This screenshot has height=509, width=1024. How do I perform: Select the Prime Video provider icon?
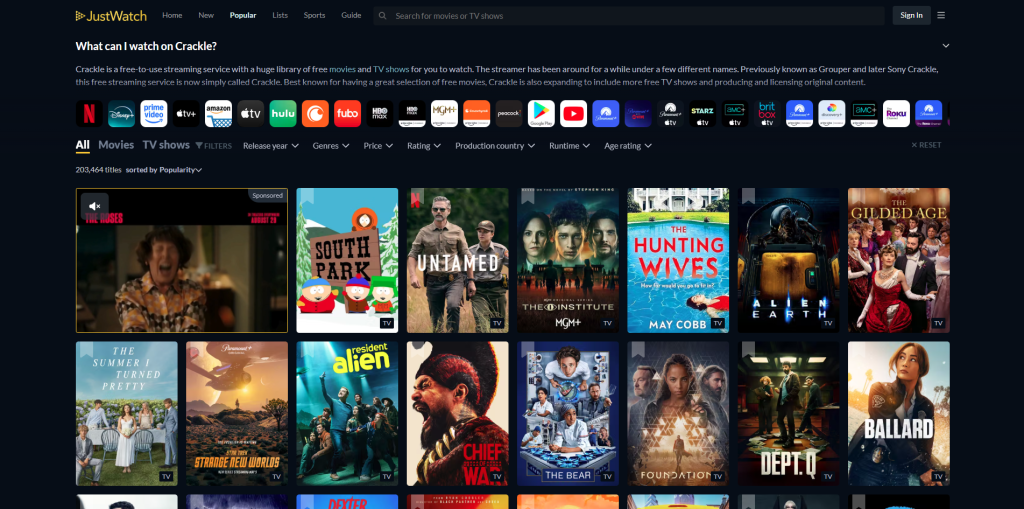pyautogui.click(x=153, y=114)
